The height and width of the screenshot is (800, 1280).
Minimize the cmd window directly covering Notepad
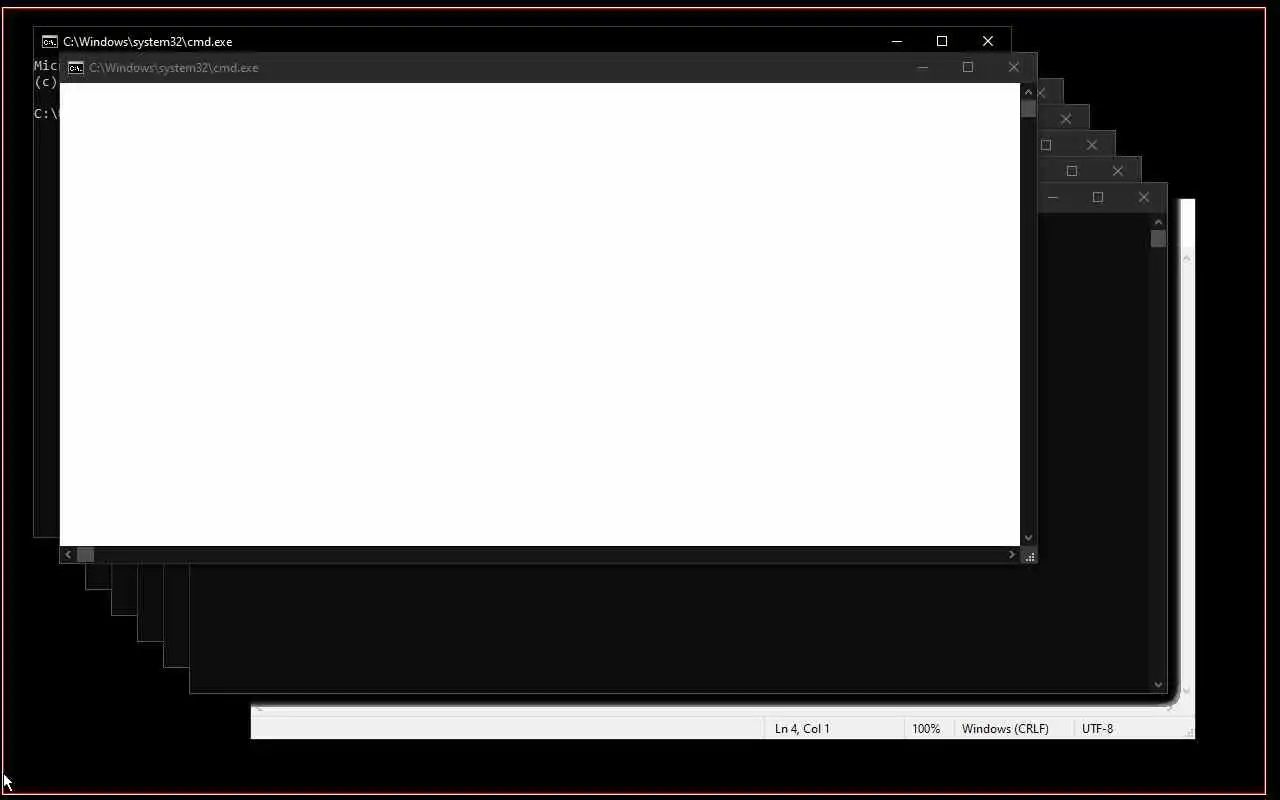pyautogui.click(x=1052, y=198)
